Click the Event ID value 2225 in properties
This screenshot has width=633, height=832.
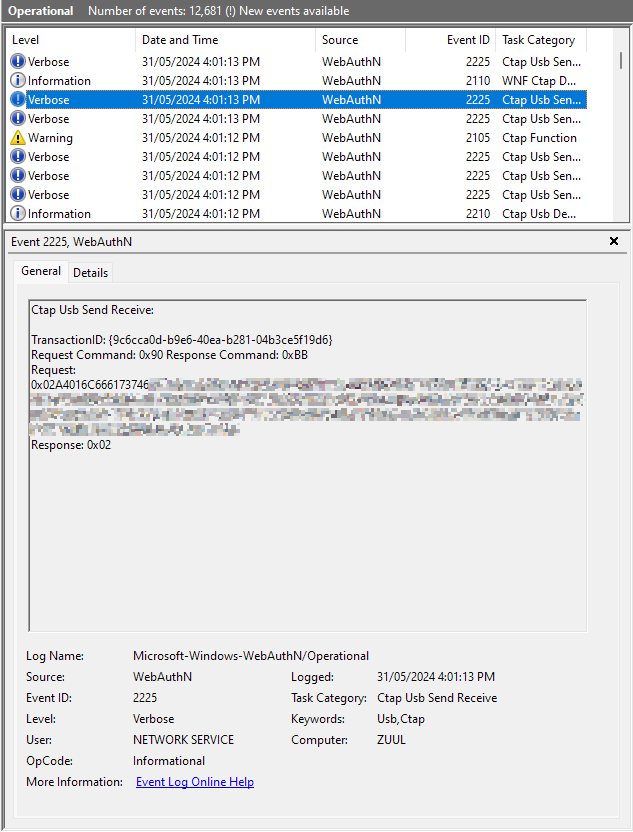click(145, 698)
